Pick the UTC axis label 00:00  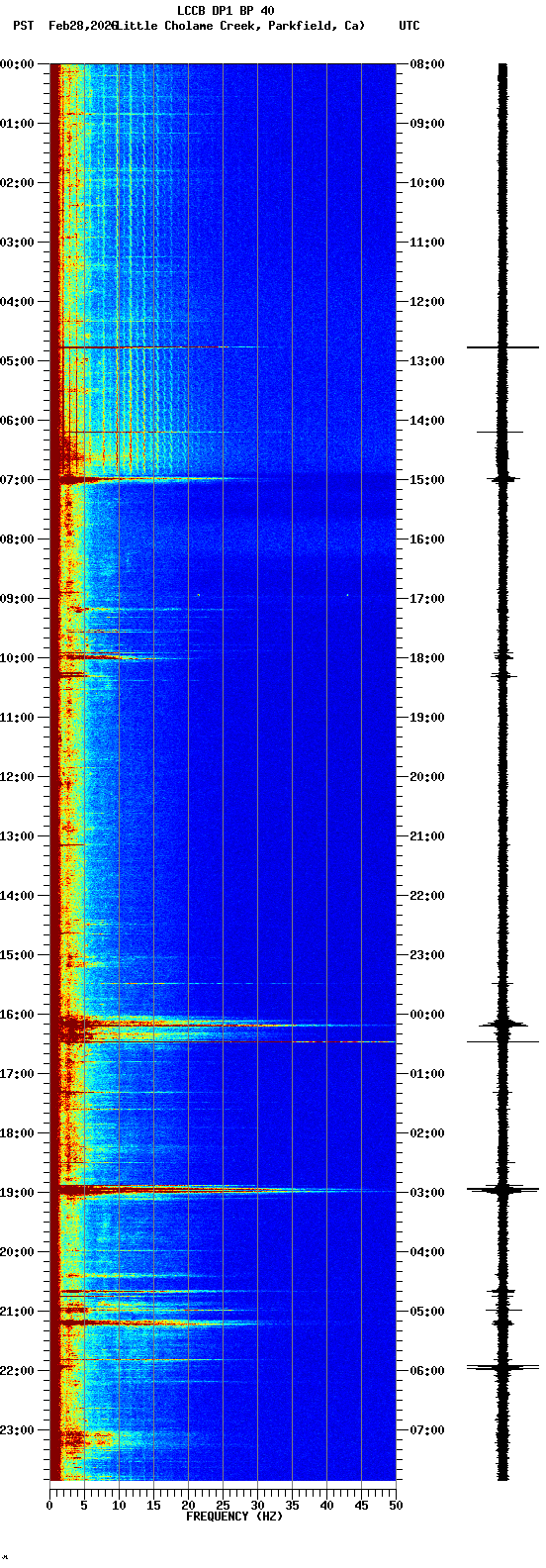coord(427,1015)
